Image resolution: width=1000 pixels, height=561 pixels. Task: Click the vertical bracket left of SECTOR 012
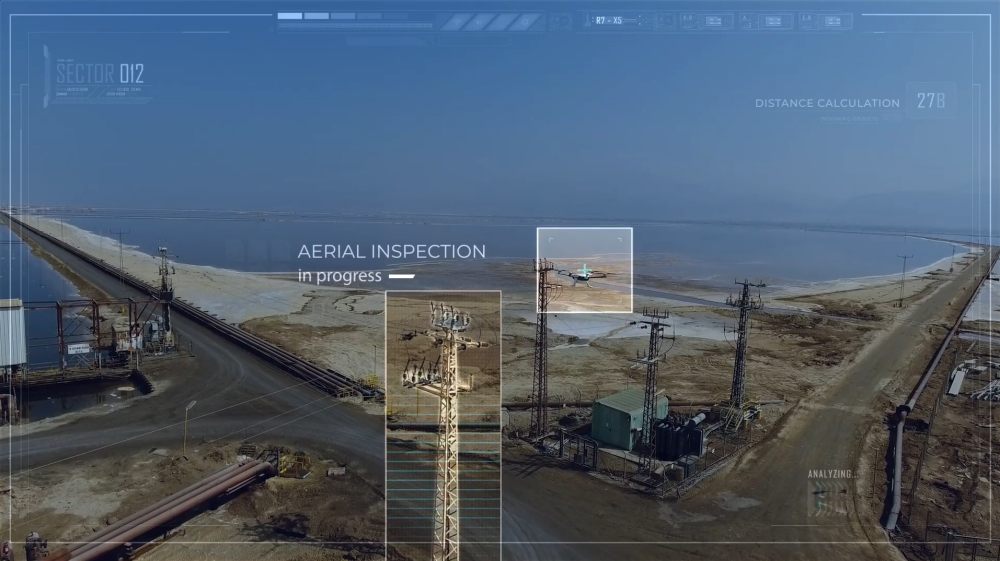[x=46, y=76]
